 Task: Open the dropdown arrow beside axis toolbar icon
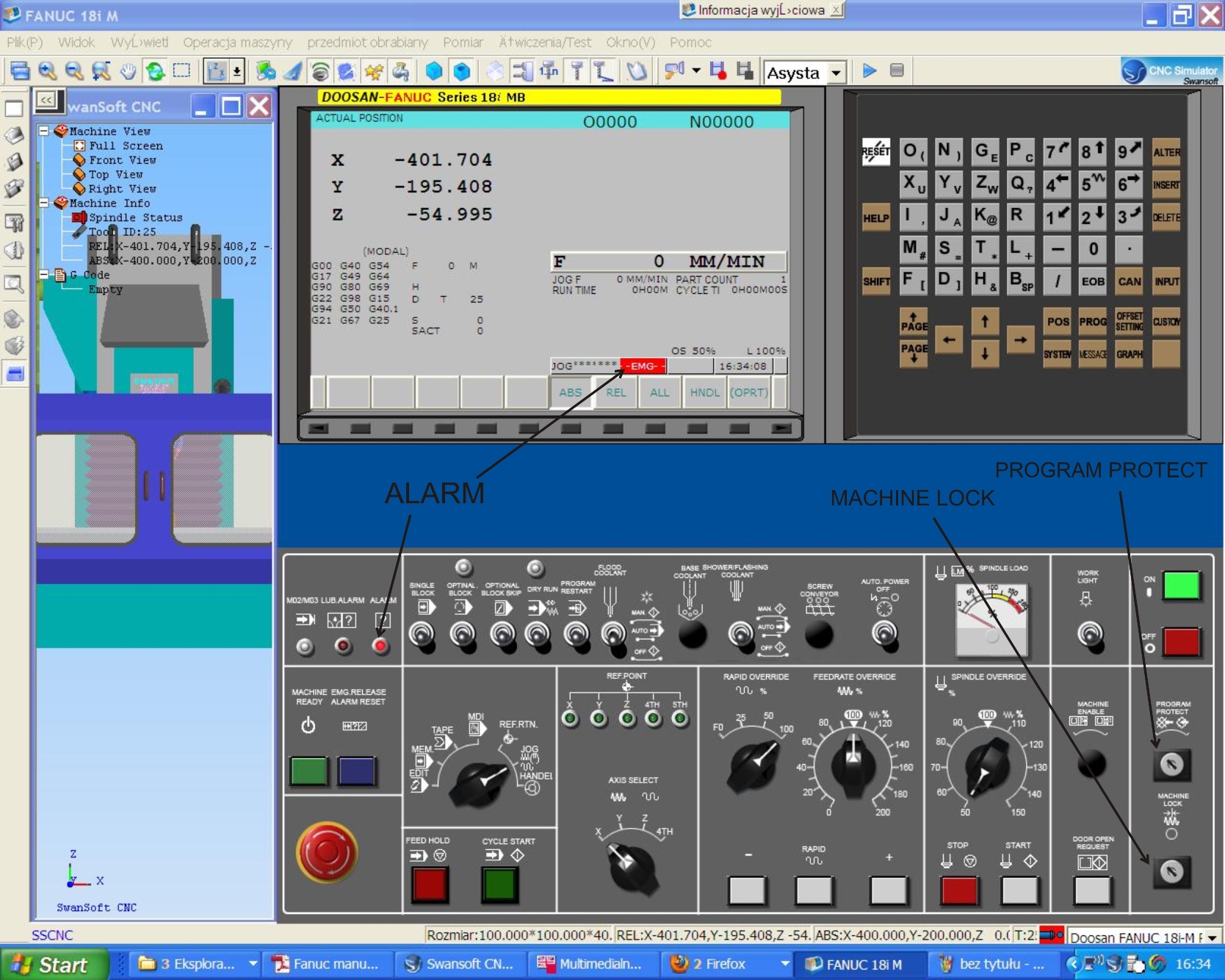[x=237, y=71]
